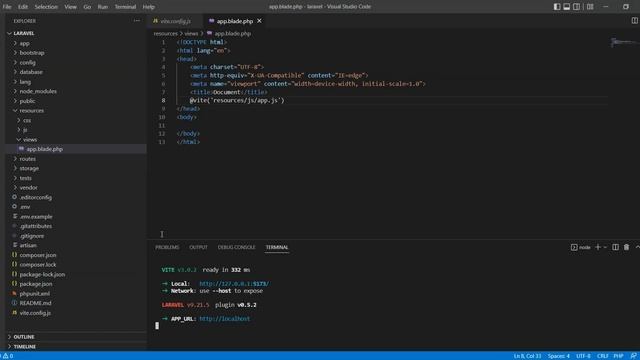This screenshot has width=640, height=360.
Task: Open the Selection menu
Action: click(x=46, y=7)
